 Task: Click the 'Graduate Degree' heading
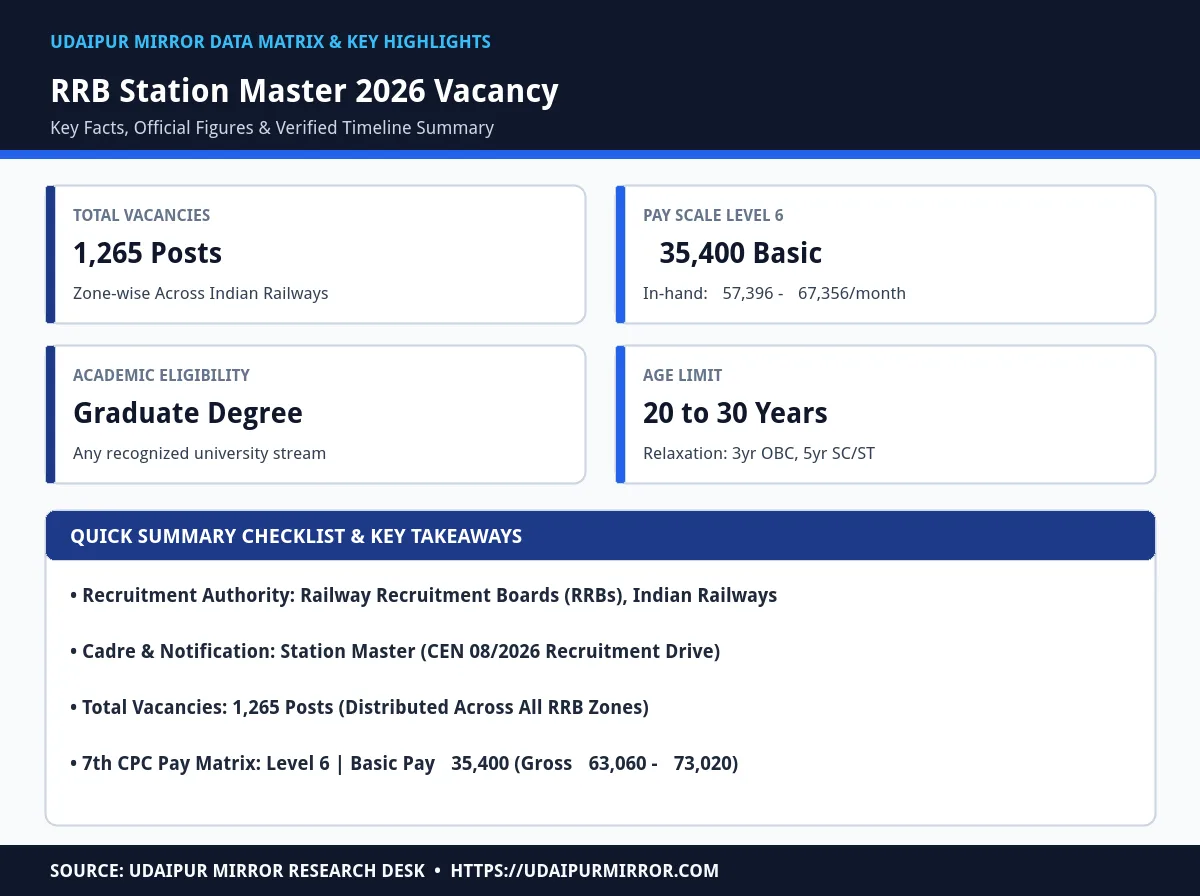coord(187,413)
